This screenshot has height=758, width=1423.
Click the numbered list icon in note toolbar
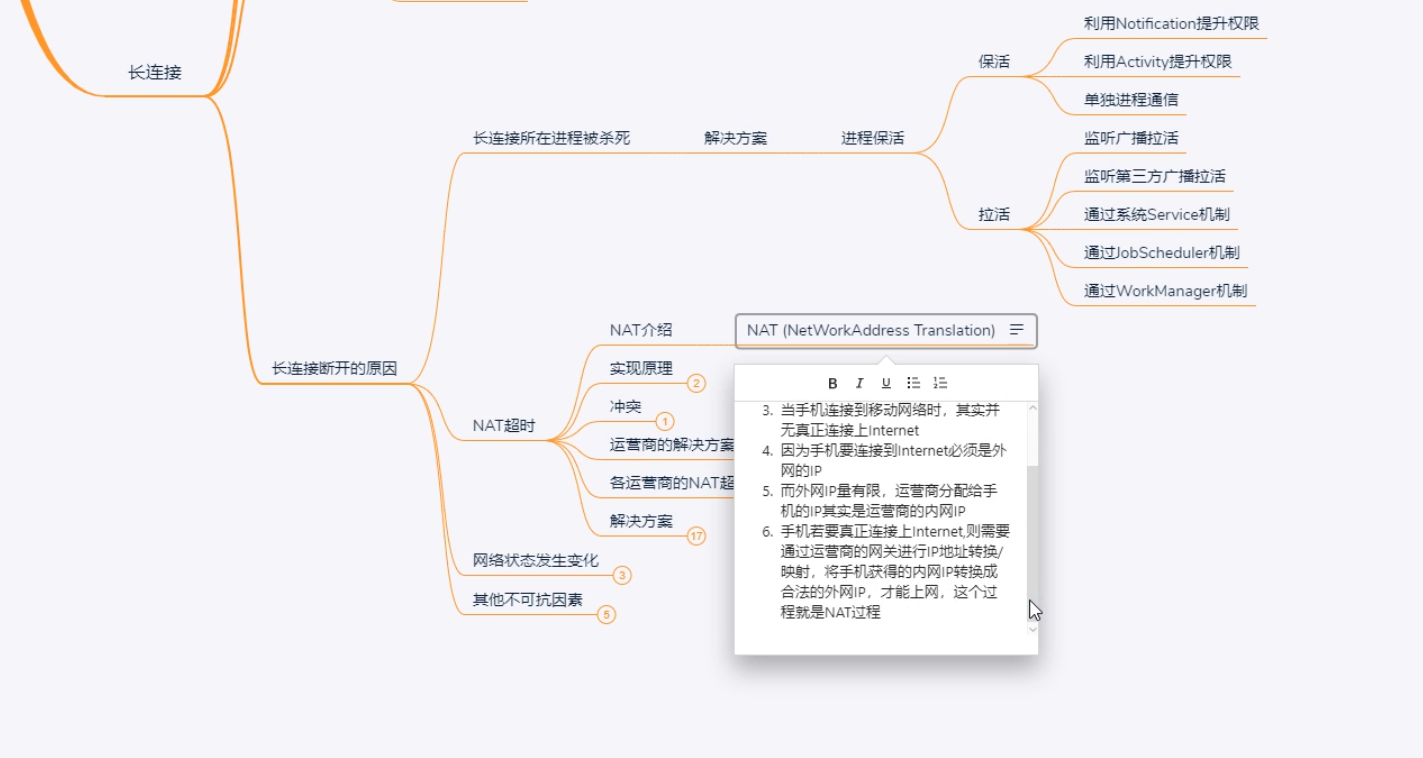[x=940, y=382]
